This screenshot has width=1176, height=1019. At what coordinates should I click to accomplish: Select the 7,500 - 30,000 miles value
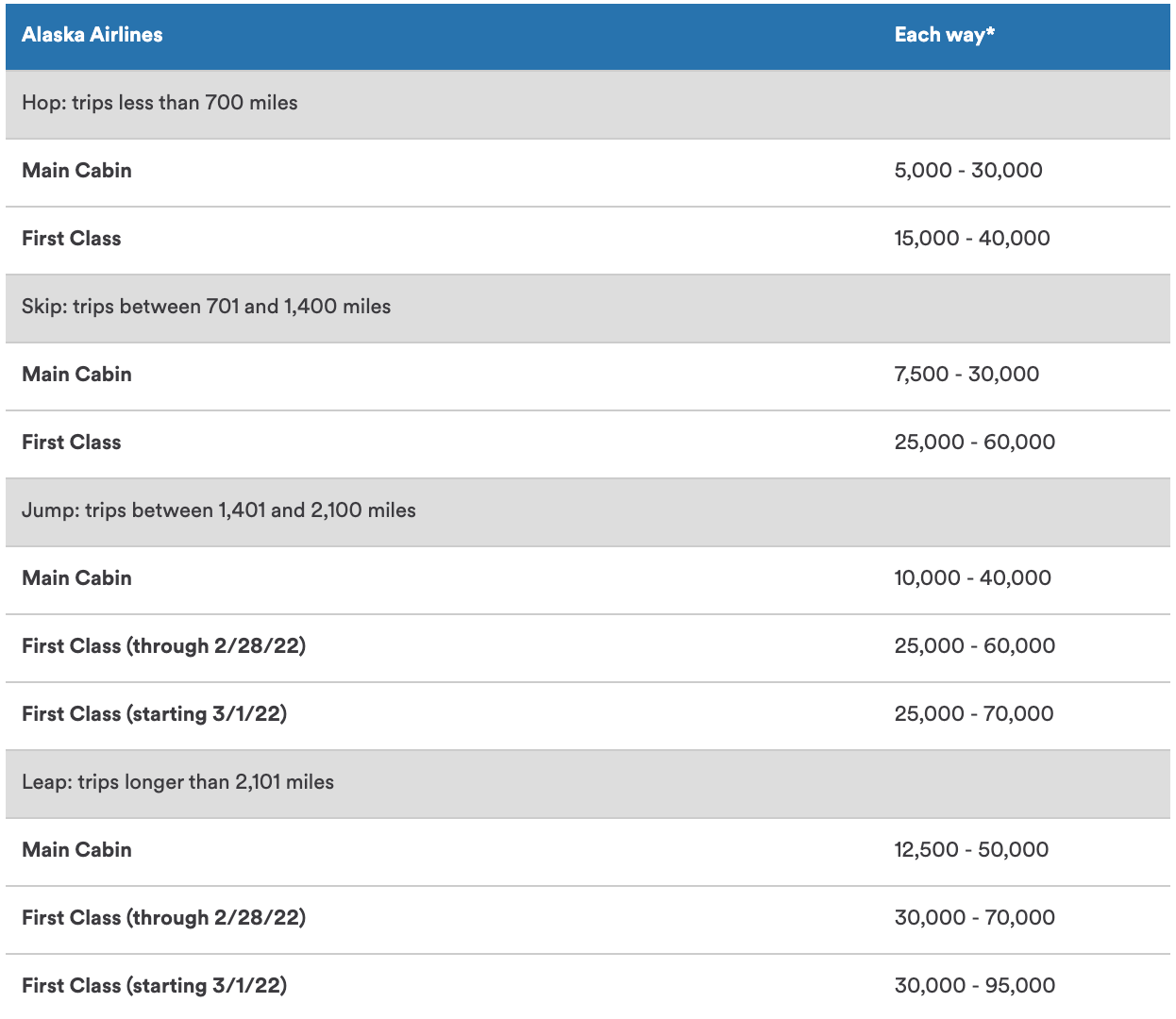coord(966,375)
